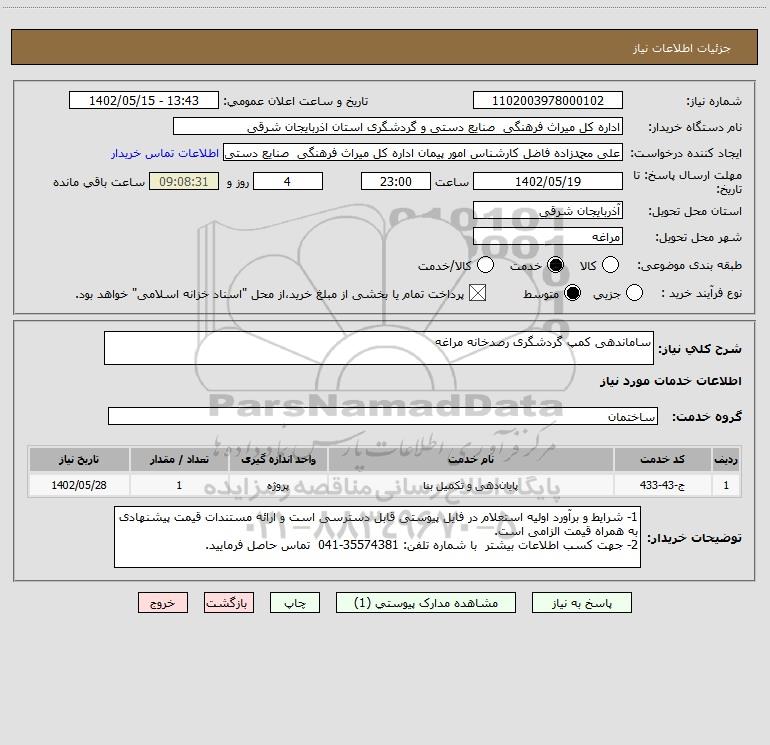
Task: Click the ردیف column header
Action: tap(726, 459)
